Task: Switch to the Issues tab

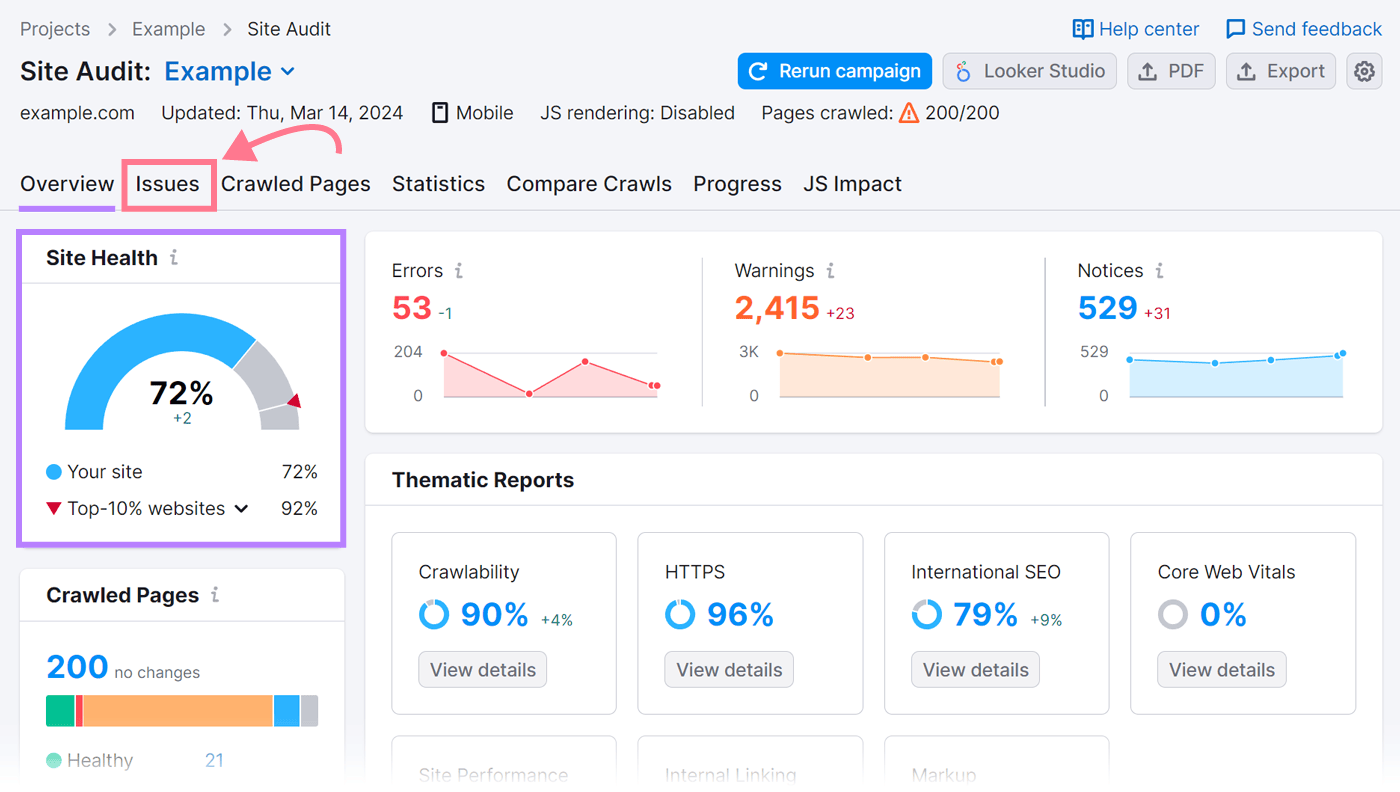Action: (168, 184)
